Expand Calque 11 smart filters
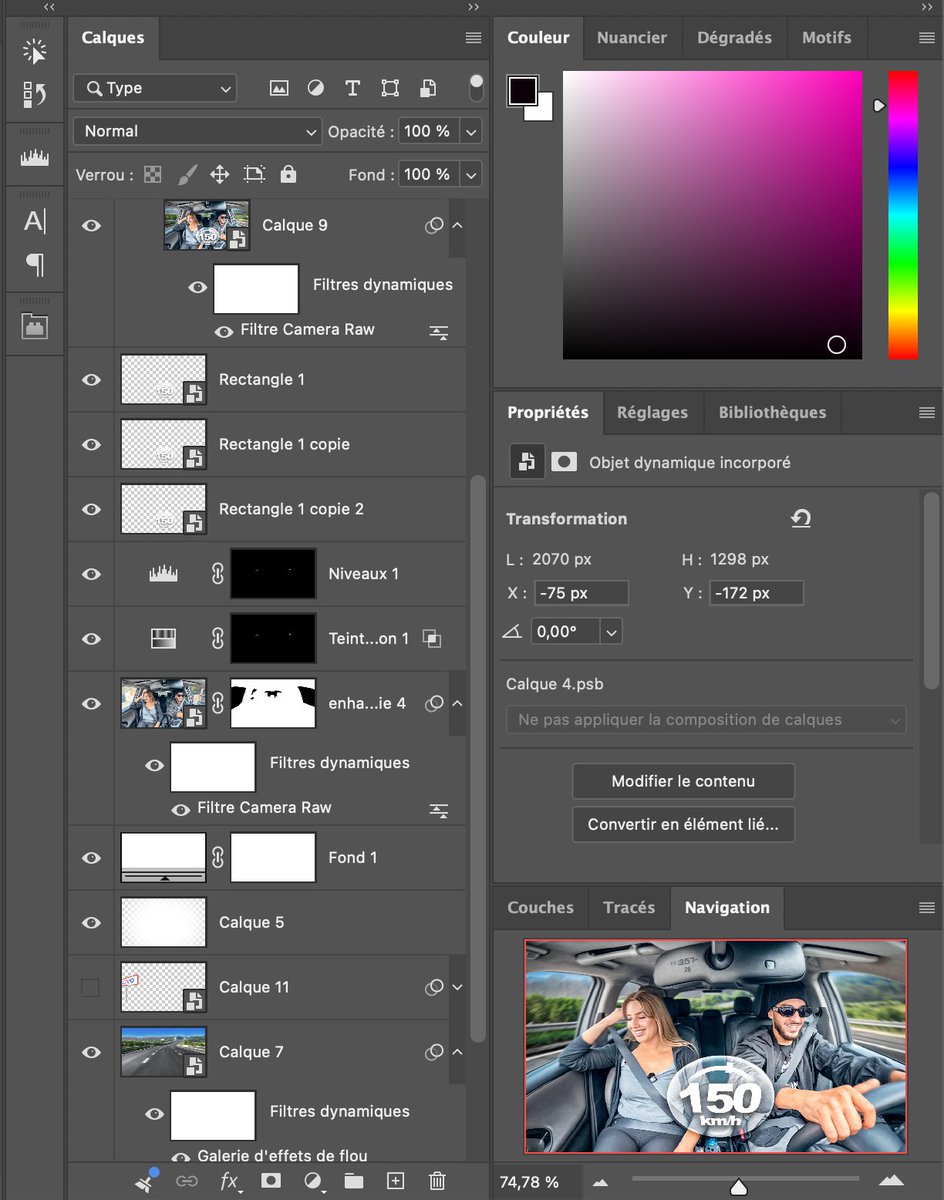Viewport: 944px width, 1200px height. (x=457, y=987)
